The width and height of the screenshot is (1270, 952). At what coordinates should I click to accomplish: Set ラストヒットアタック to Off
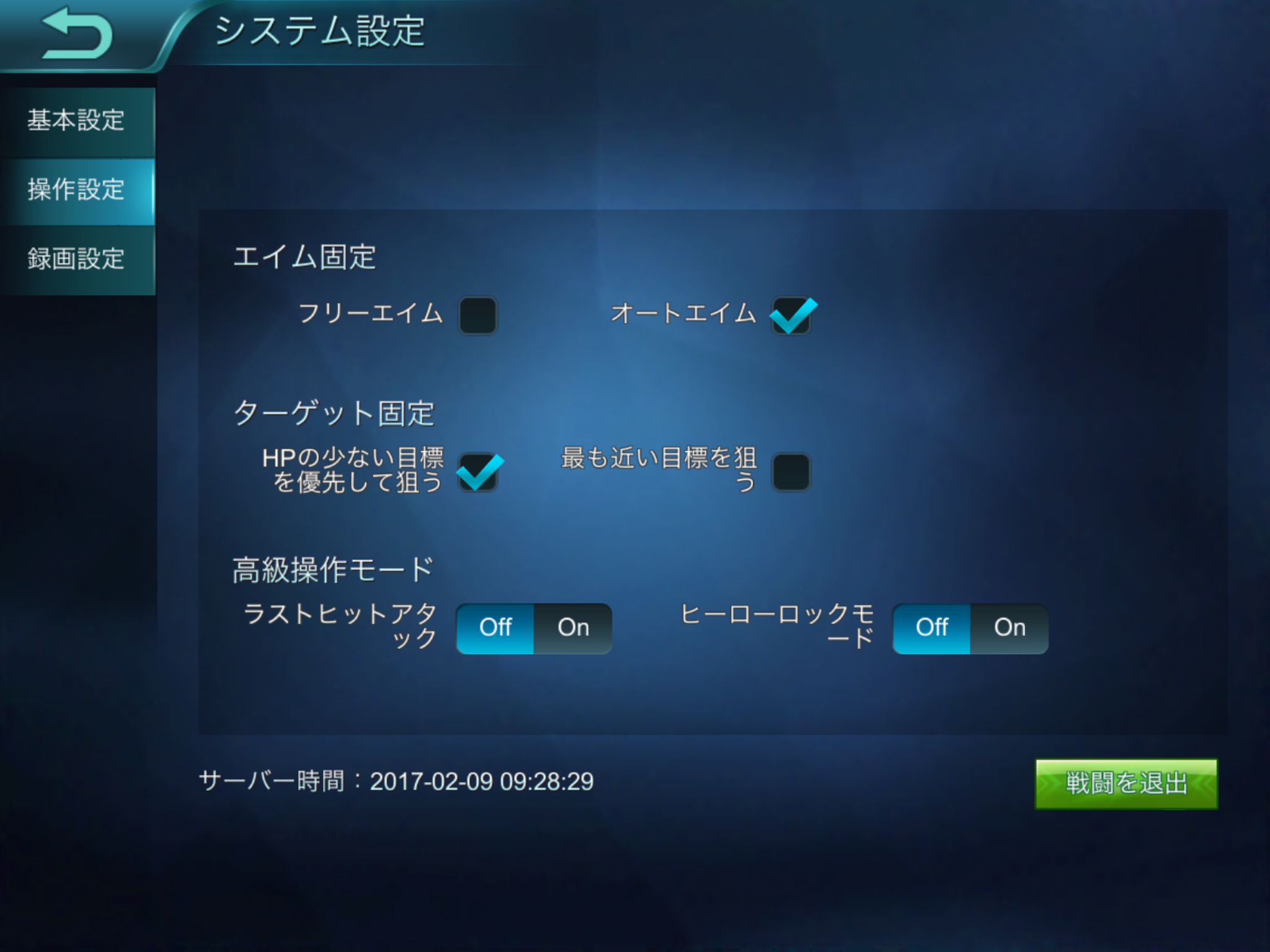[x=495, y=628]
